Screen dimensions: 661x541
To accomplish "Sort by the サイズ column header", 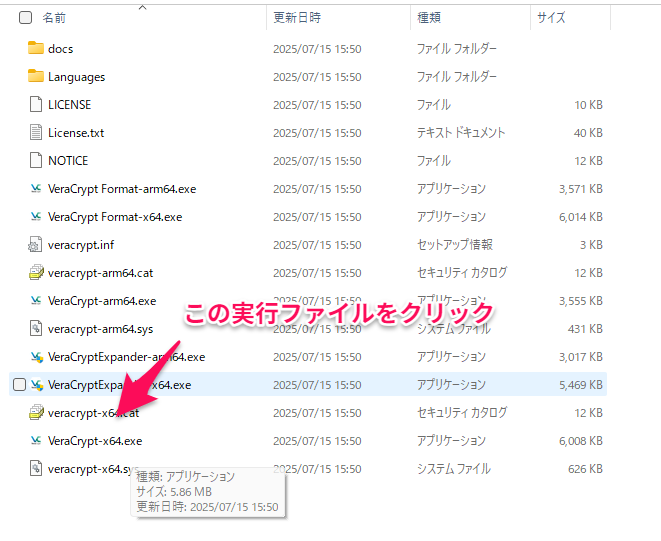I will pyautogui.click(x=551, y=18).
